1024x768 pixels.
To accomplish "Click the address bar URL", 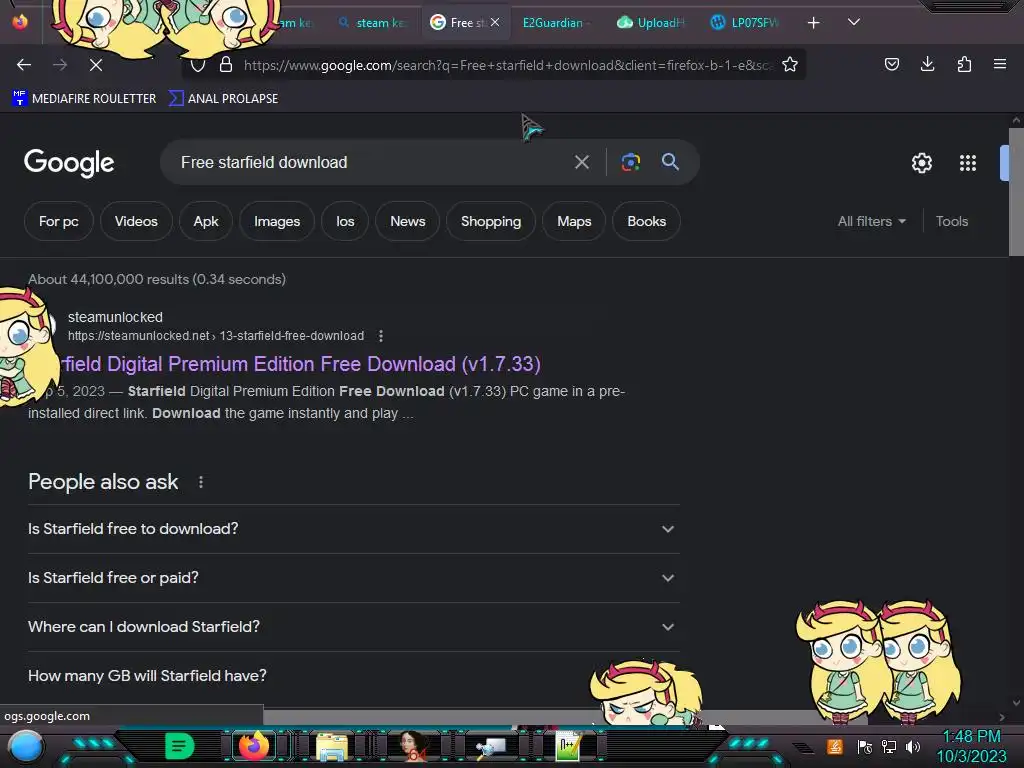I will point(508,65).
